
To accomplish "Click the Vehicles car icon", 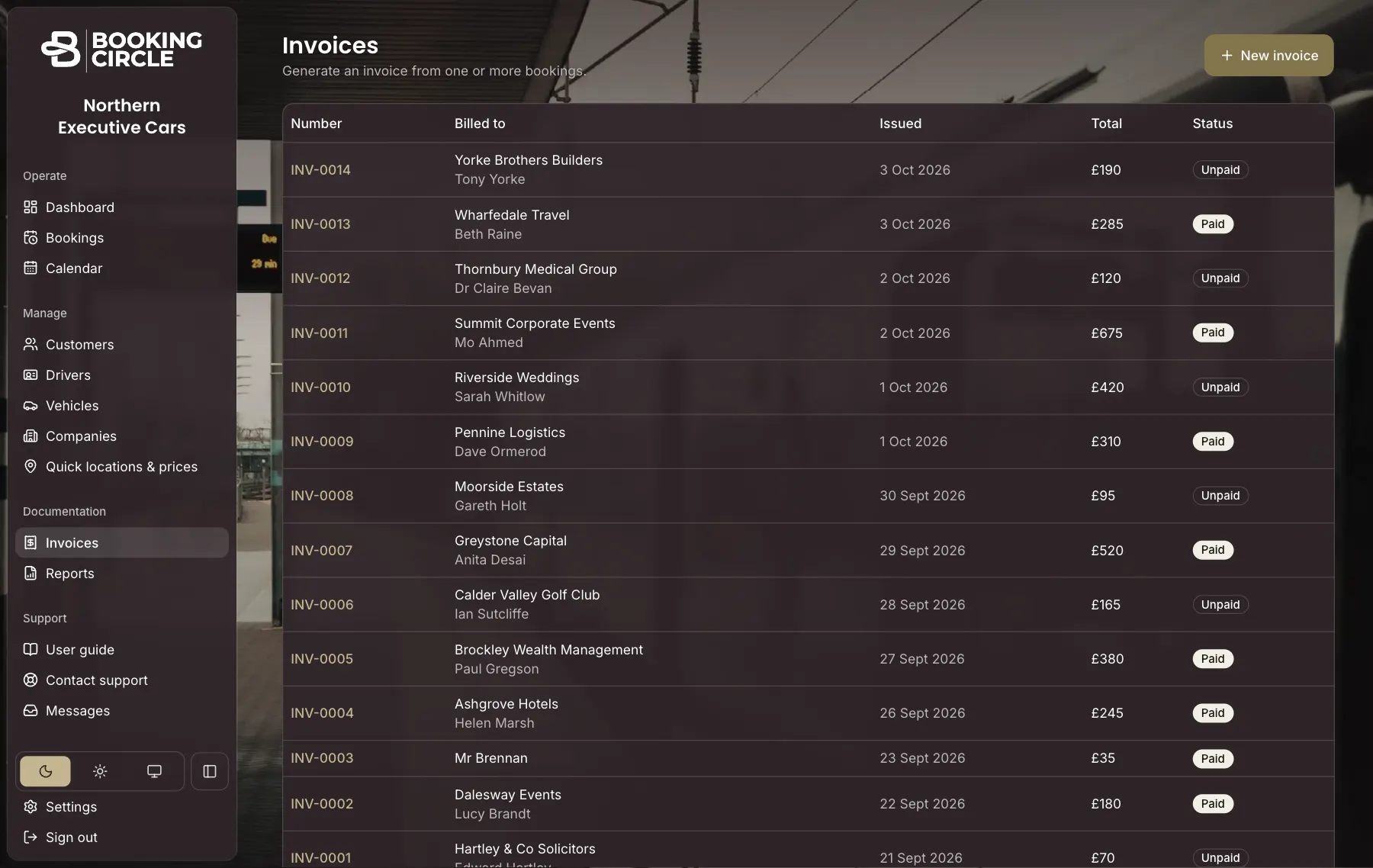I will pyautogui.click(x=31, y=405).
